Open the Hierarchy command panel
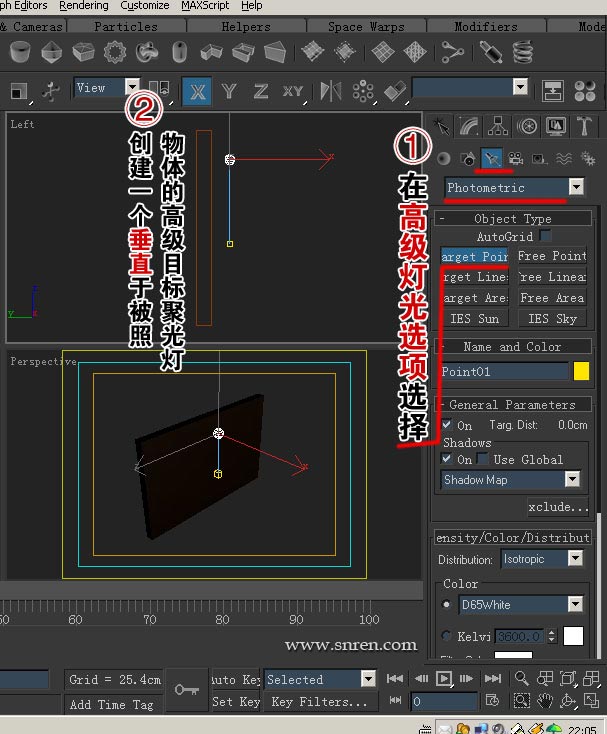This screenshot has width=607, height=734. tap(498, 126)
